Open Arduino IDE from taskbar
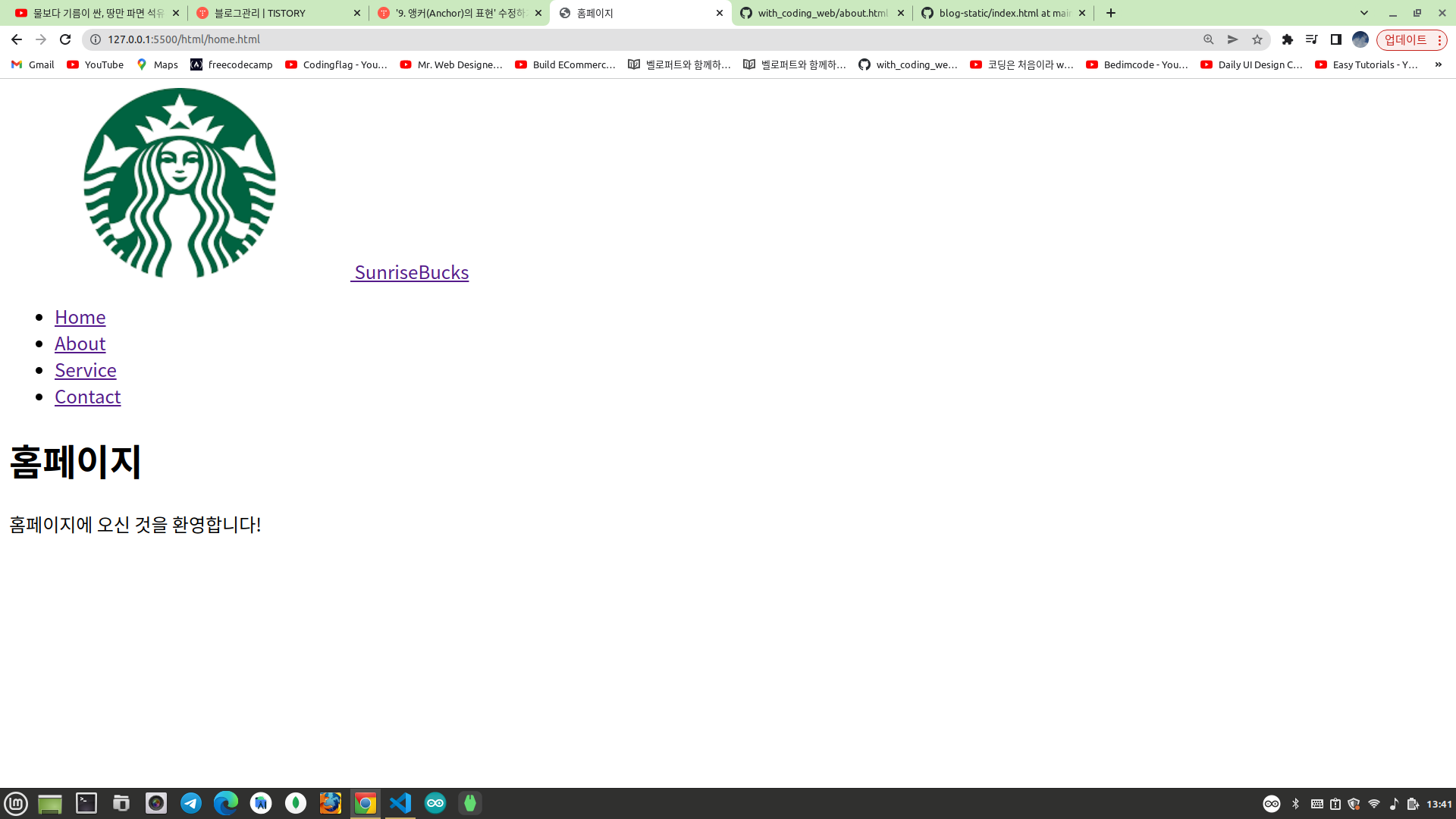 (435, 803)
